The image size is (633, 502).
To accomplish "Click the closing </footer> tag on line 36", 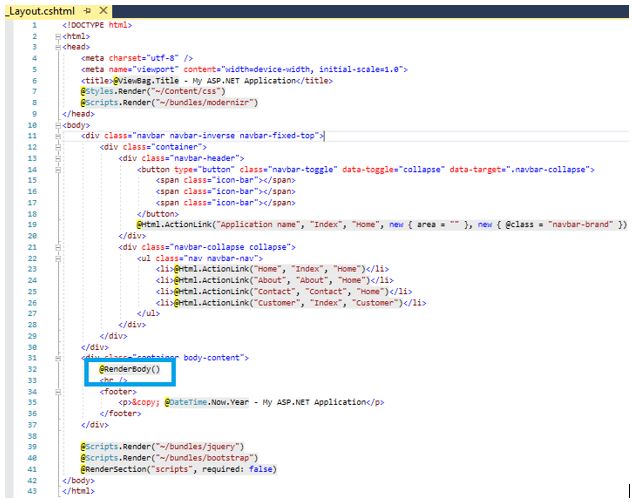I will coord(120,414).
